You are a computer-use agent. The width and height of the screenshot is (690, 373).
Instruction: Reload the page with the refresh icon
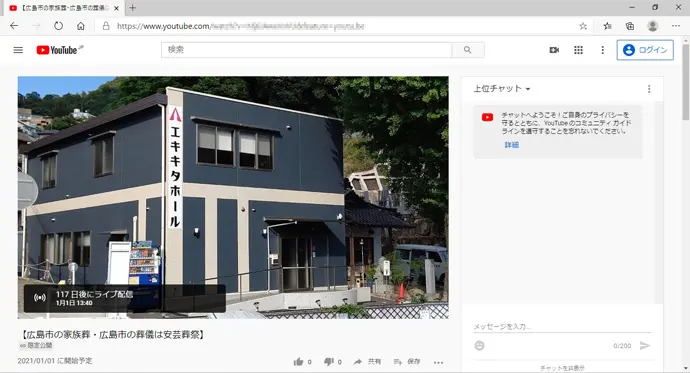(59, 26)
